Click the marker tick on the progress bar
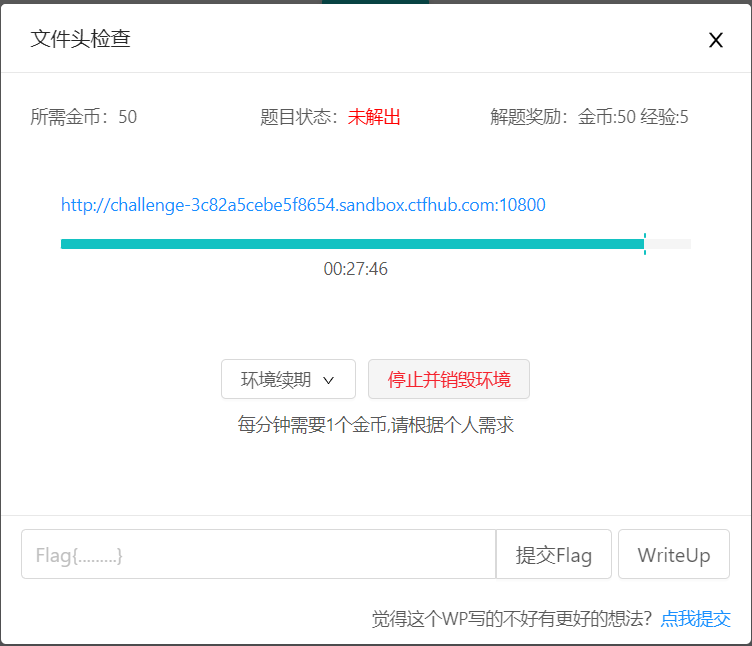Viewport: 752px width, 646px height. coord(645,244)
